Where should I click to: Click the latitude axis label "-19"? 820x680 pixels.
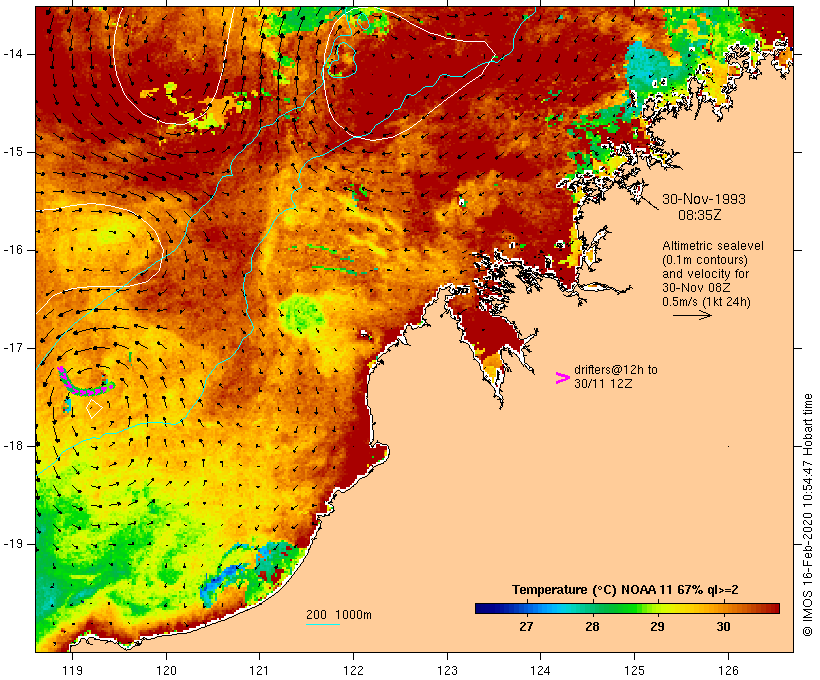[x=13, y=543]
